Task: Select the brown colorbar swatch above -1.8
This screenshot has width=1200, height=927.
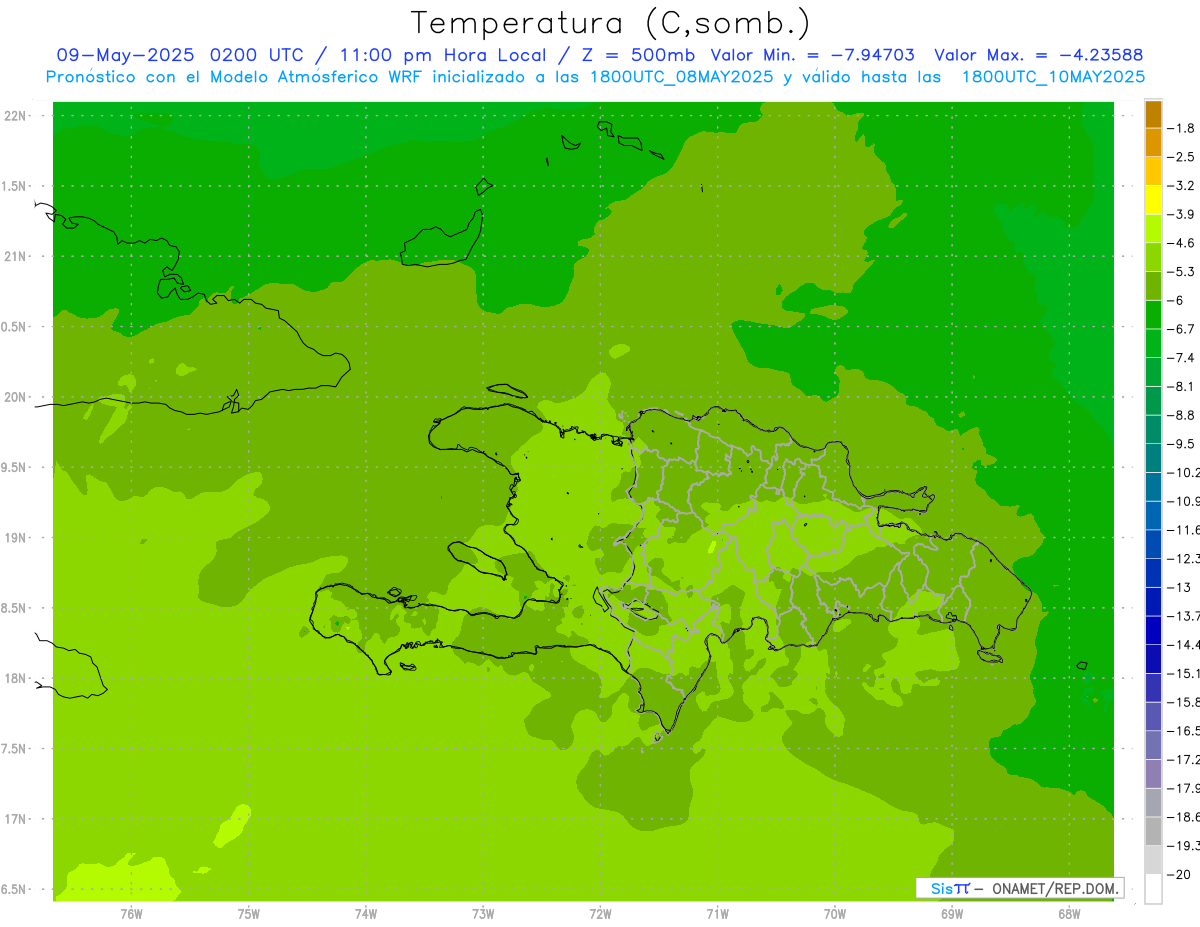Action: [x=1153, y=114]
